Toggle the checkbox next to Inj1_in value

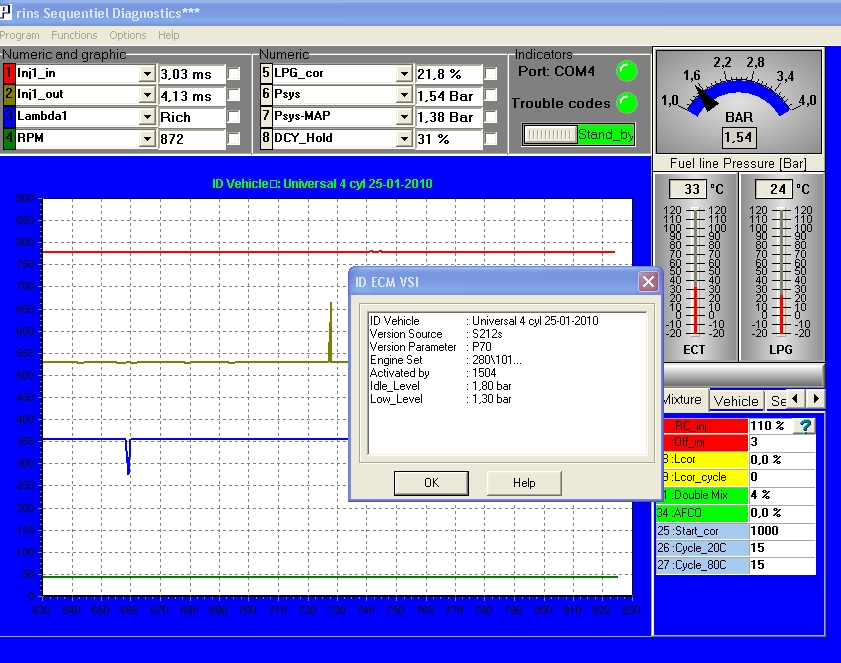click(x=234, y=74)
